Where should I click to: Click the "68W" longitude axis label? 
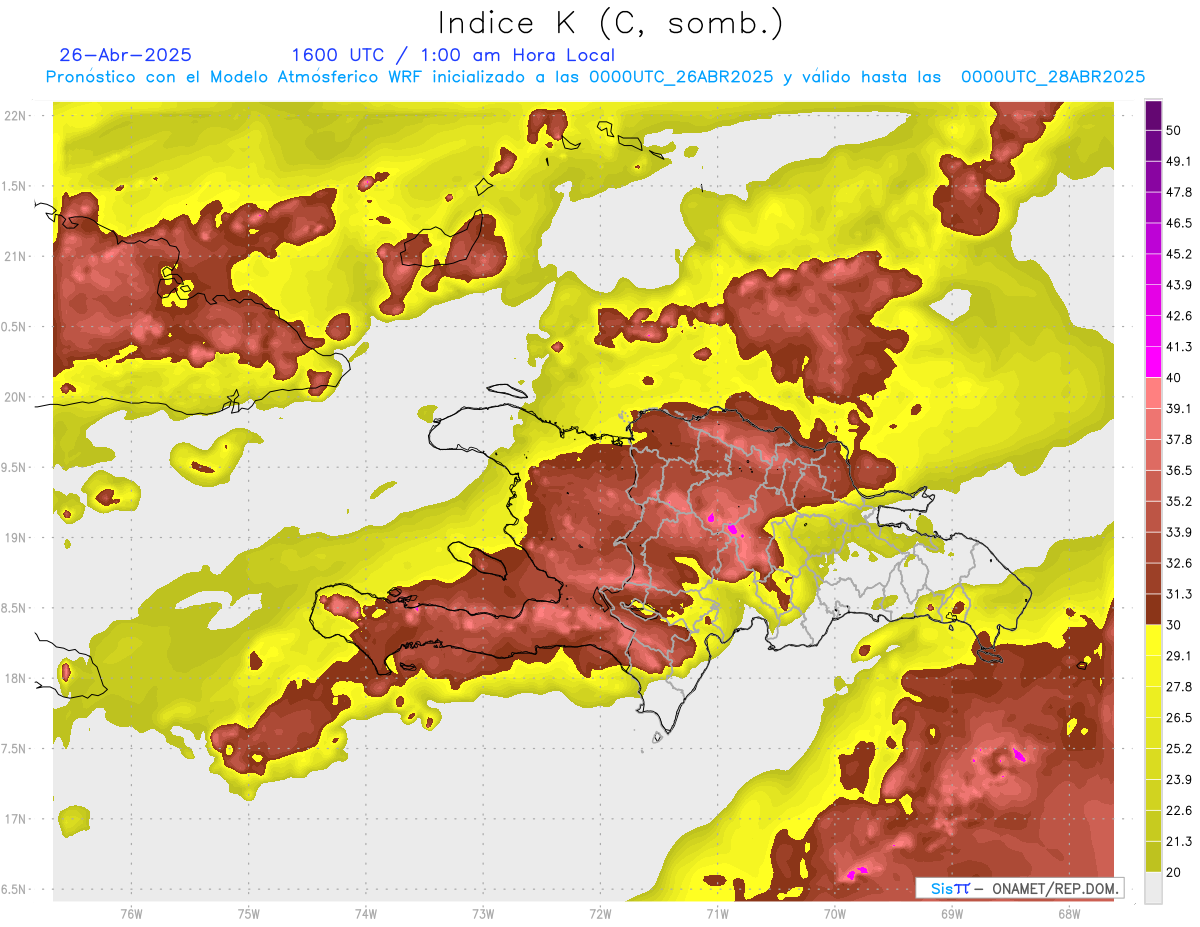pyautogui.click(x=1069, y=914)
